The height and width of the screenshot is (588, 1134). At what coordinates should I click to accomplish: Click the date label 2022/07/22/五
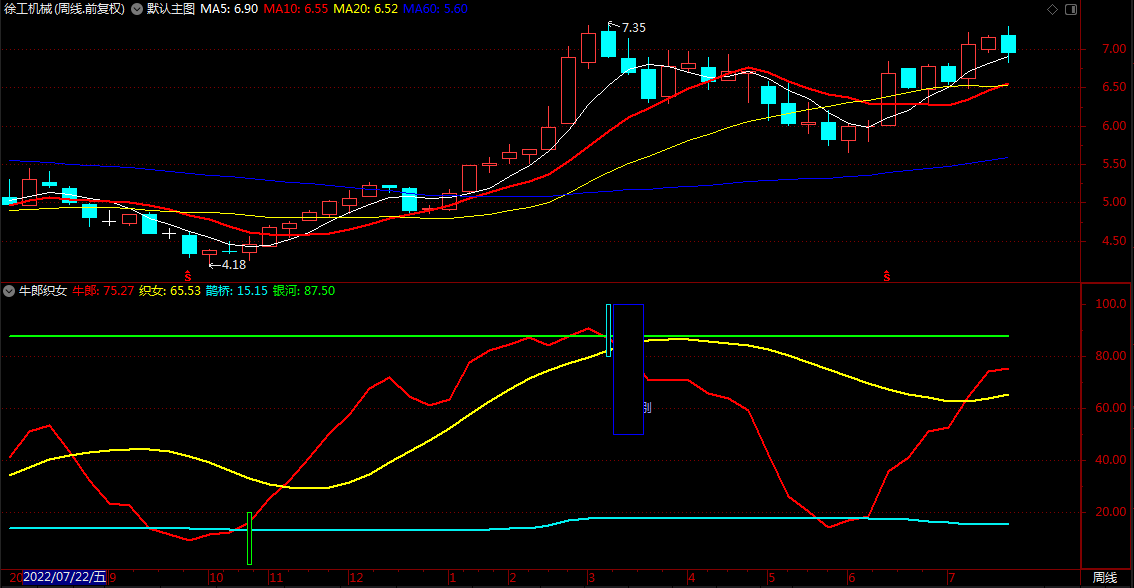pos(64,577)
